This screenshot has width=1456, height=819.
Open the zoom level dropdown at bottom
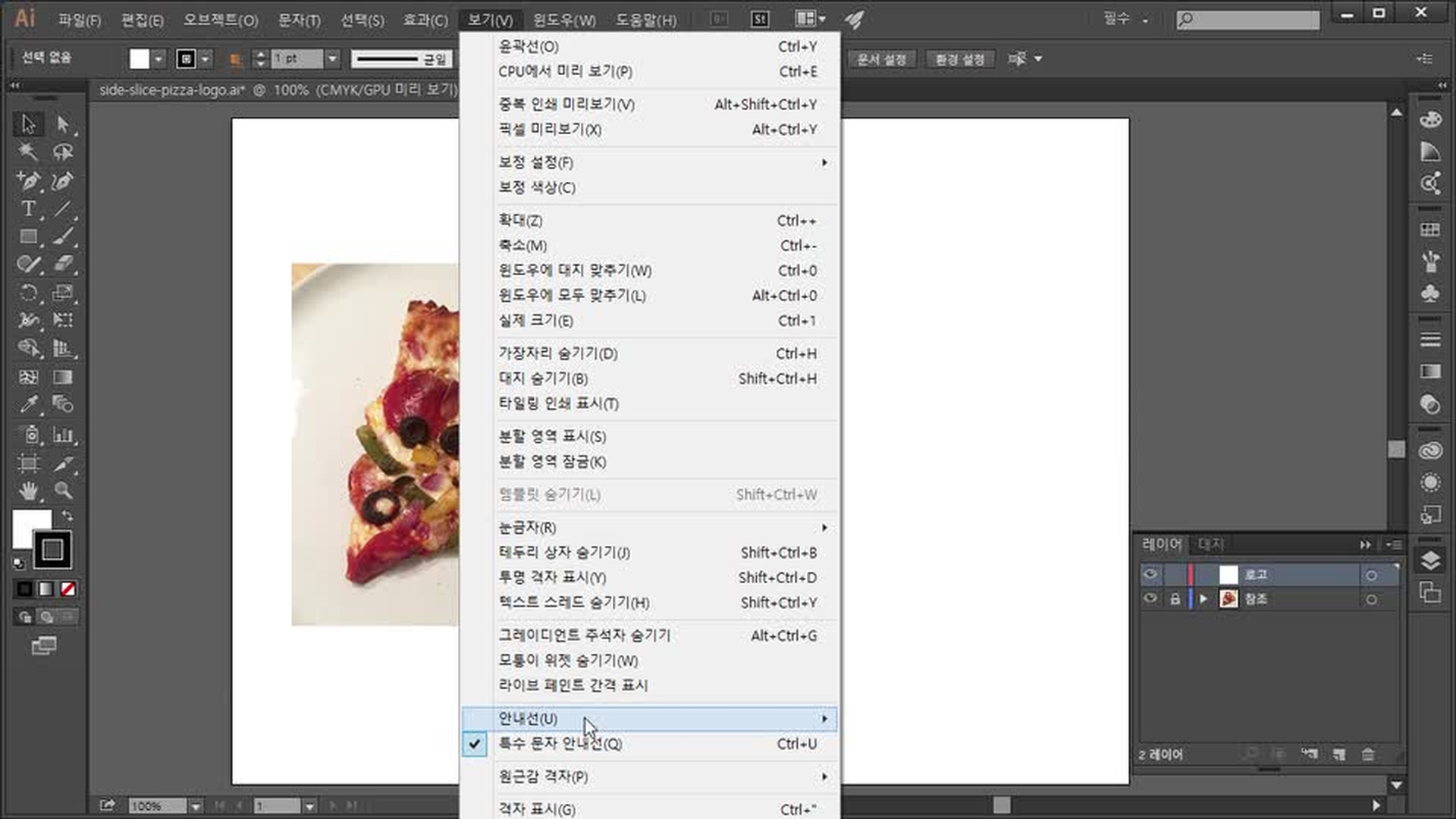[196, 806]
